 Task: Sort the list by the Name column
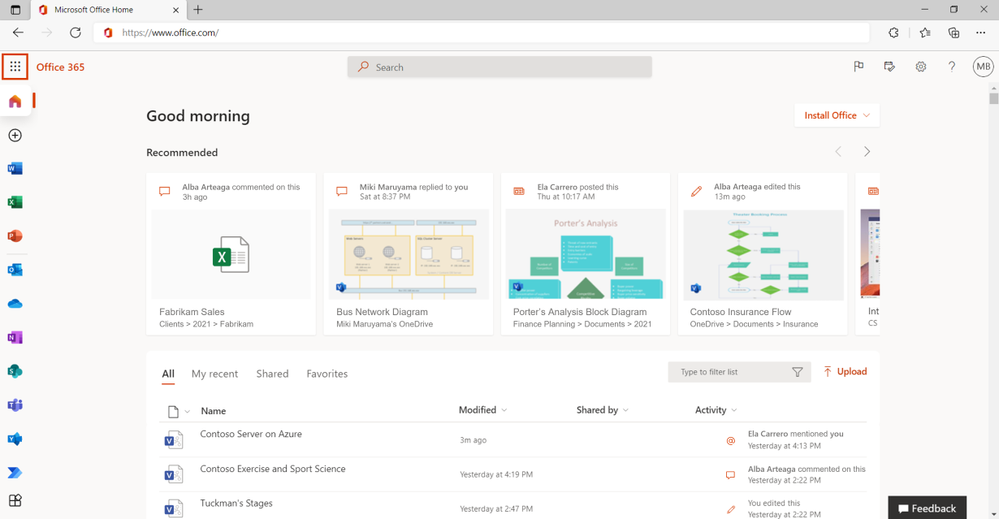[213, 411]
